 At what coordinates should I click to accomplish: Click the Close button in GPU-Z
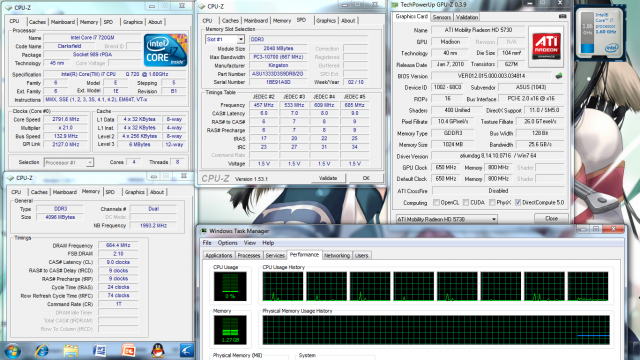tap(551, 219)
